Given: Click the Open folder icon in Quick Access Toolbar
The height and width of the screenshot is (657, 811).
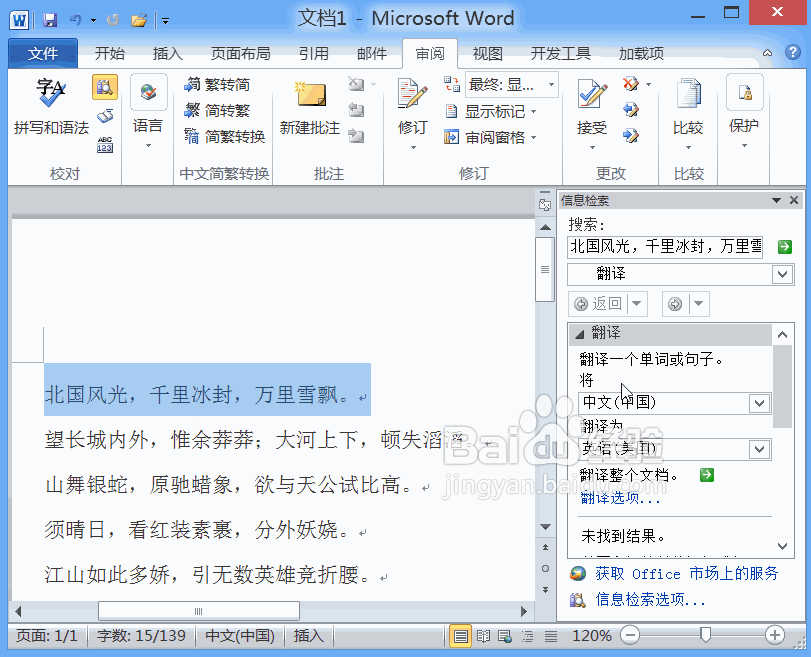Looking at the screenshot, I should tap(139, 20).
